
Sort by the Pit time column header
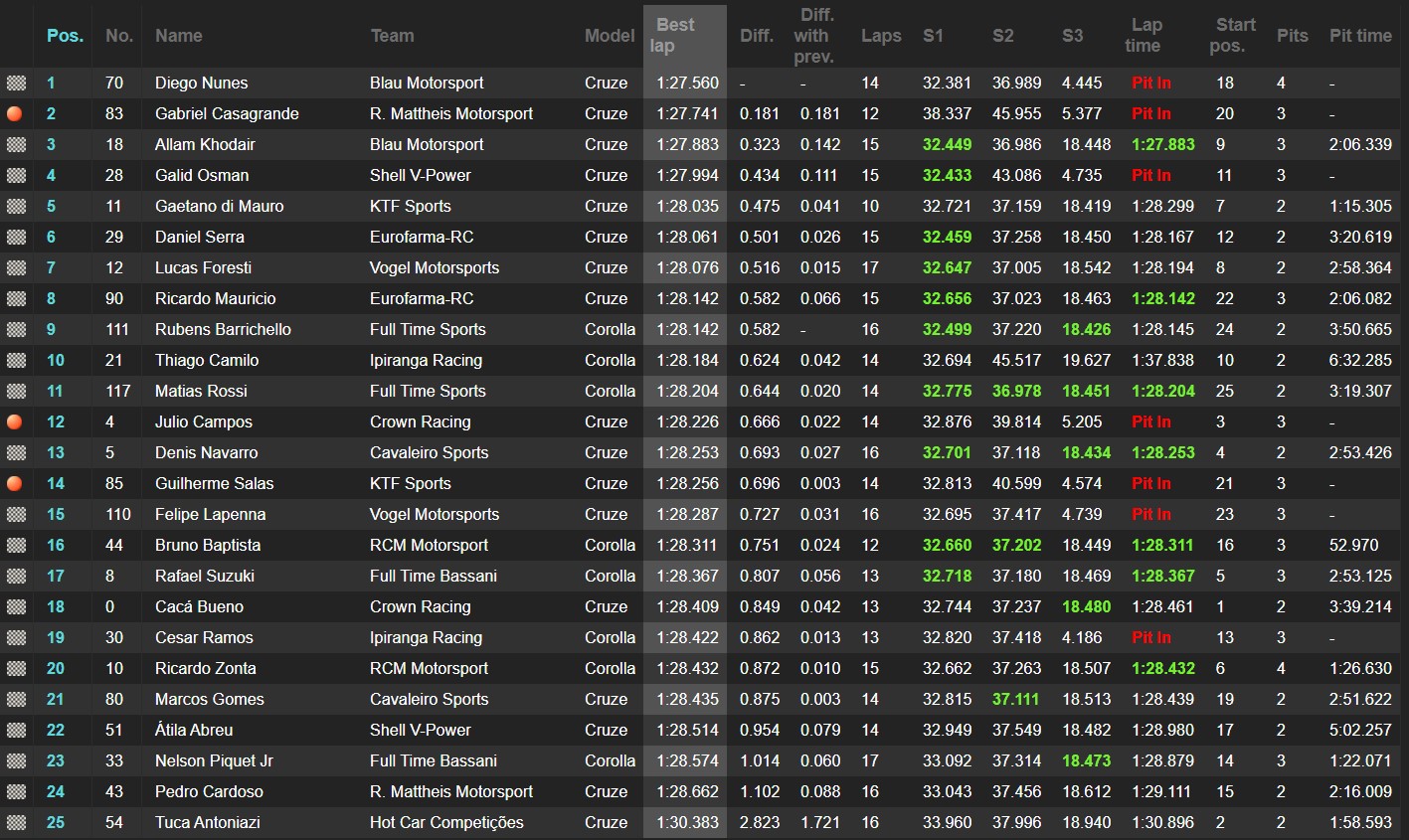pyautogui.click(x=1360, y=36)
